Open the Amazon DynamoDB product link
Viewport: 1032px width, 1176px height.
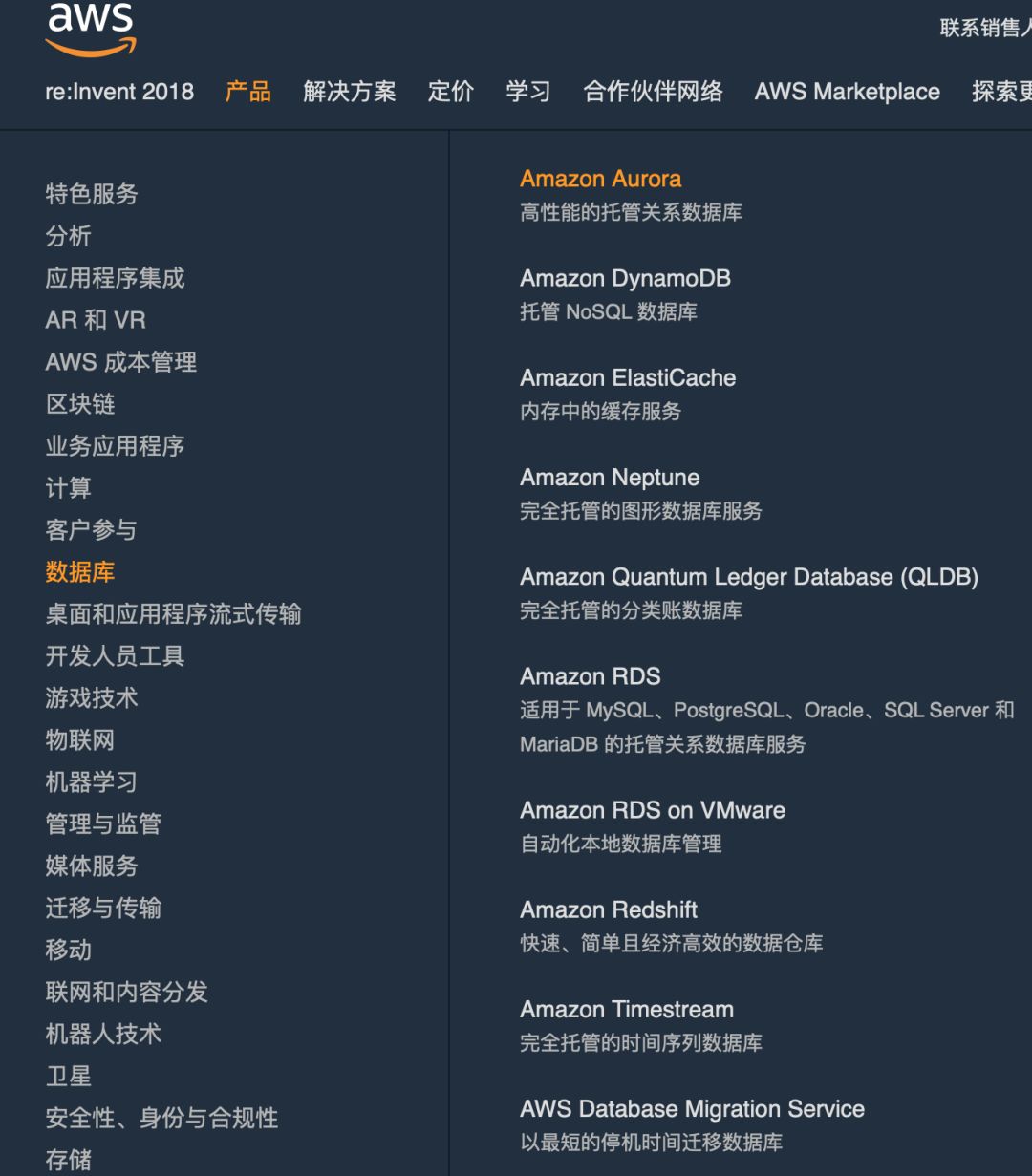[x=626, y=279]
